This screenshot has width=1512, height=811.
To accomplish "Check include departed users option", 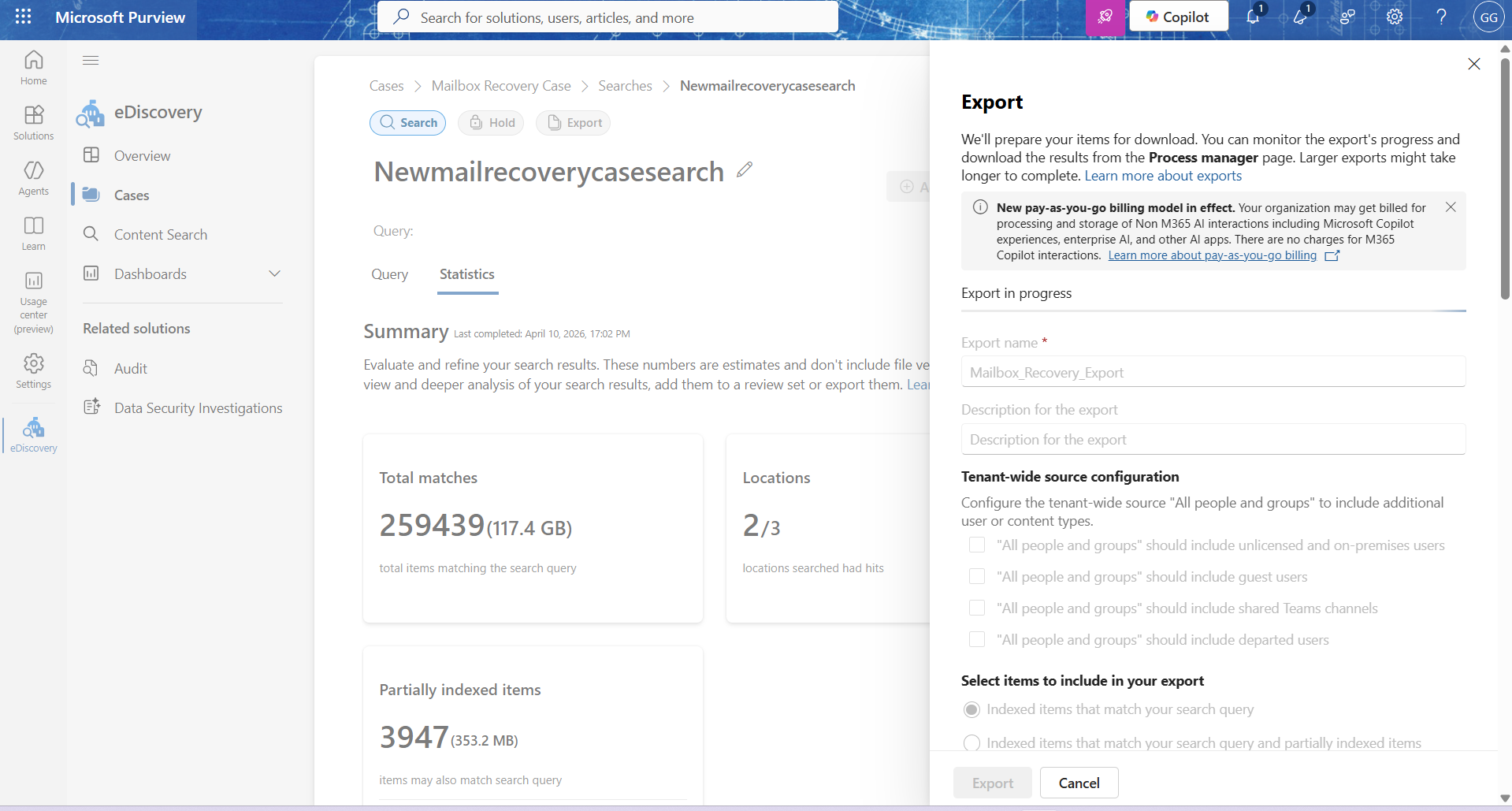I will [x=977, y=639].
